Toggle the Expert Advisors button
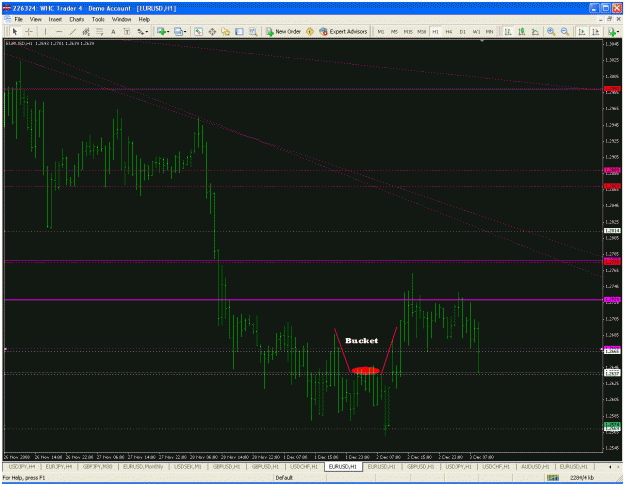625x484 pixels. click(x=343, y=31)
